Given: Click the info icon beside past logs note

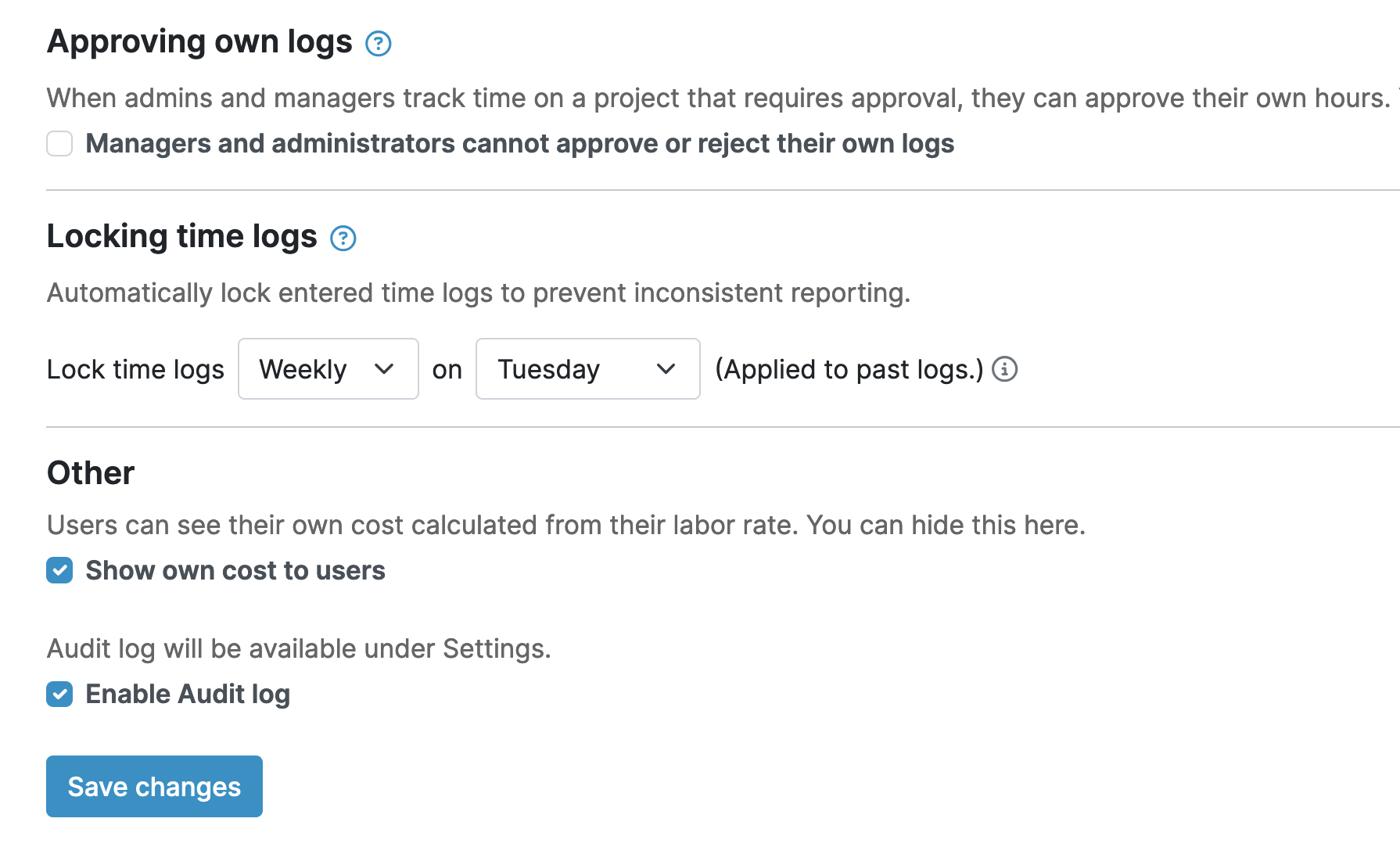Looking at the screenshot, I should point(1006,369).
